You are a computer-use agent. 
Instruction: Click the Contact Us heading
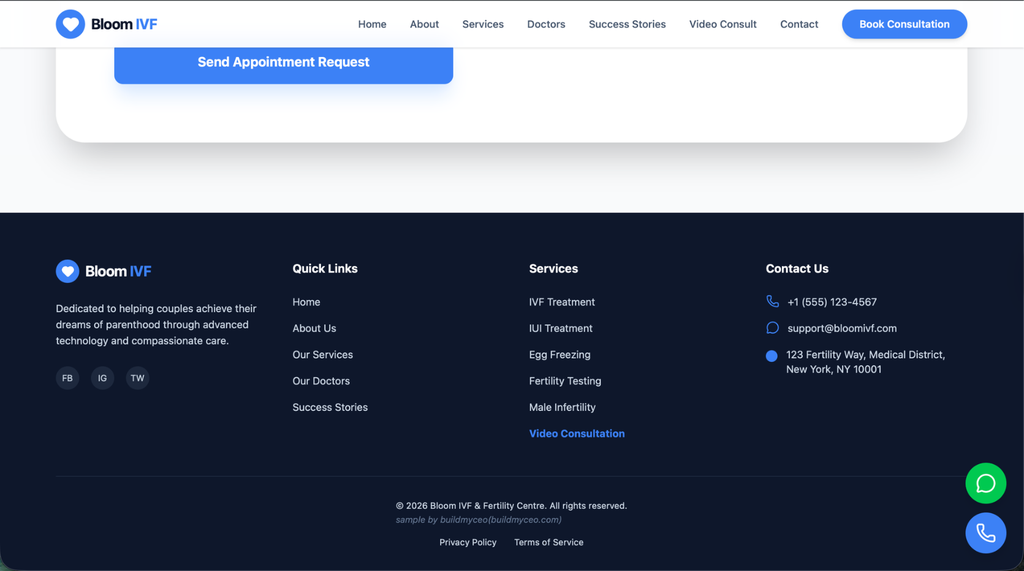(797, 269)
